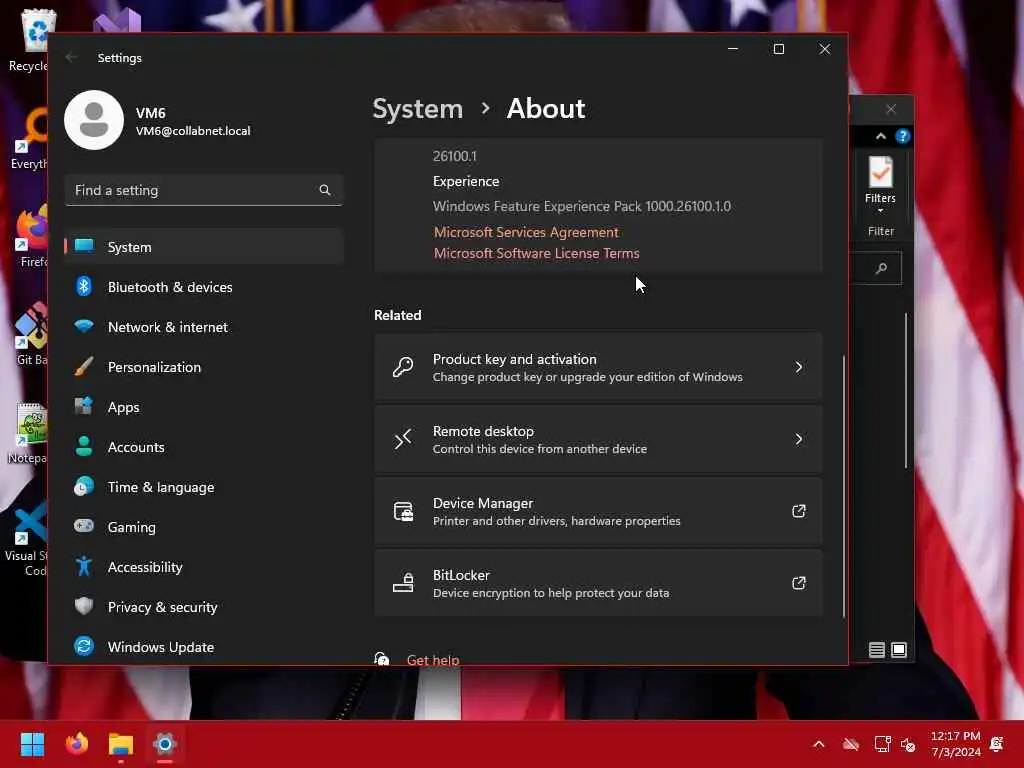The width and height of the screenshot is (1024, 768).
Task: Click the paintbrush Personalization icon
Action: click(84, 366)
